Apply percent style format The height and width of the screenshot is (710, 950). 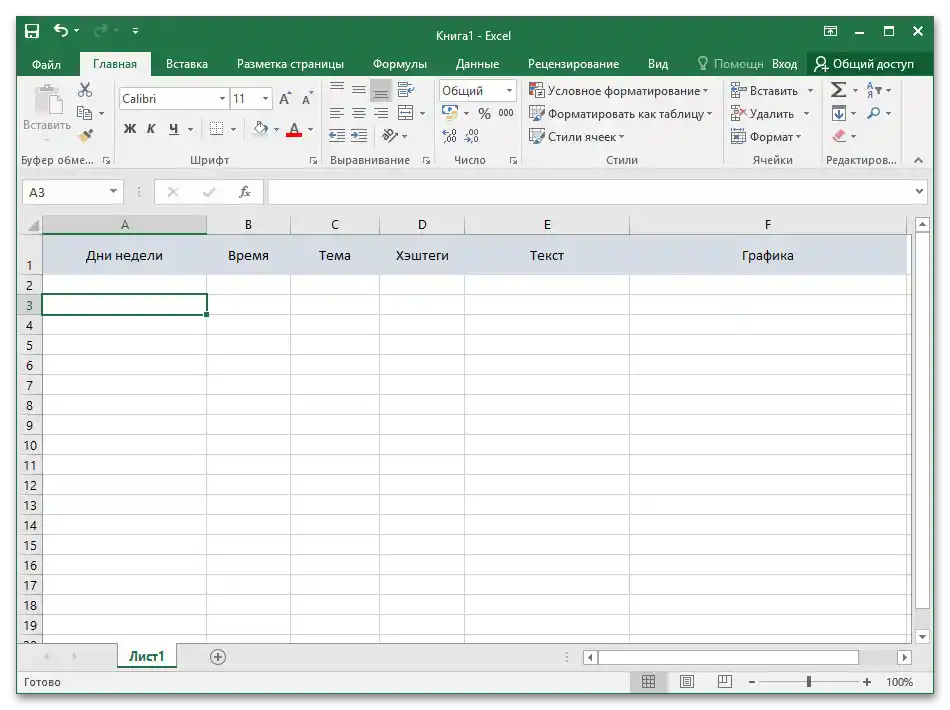484,113
